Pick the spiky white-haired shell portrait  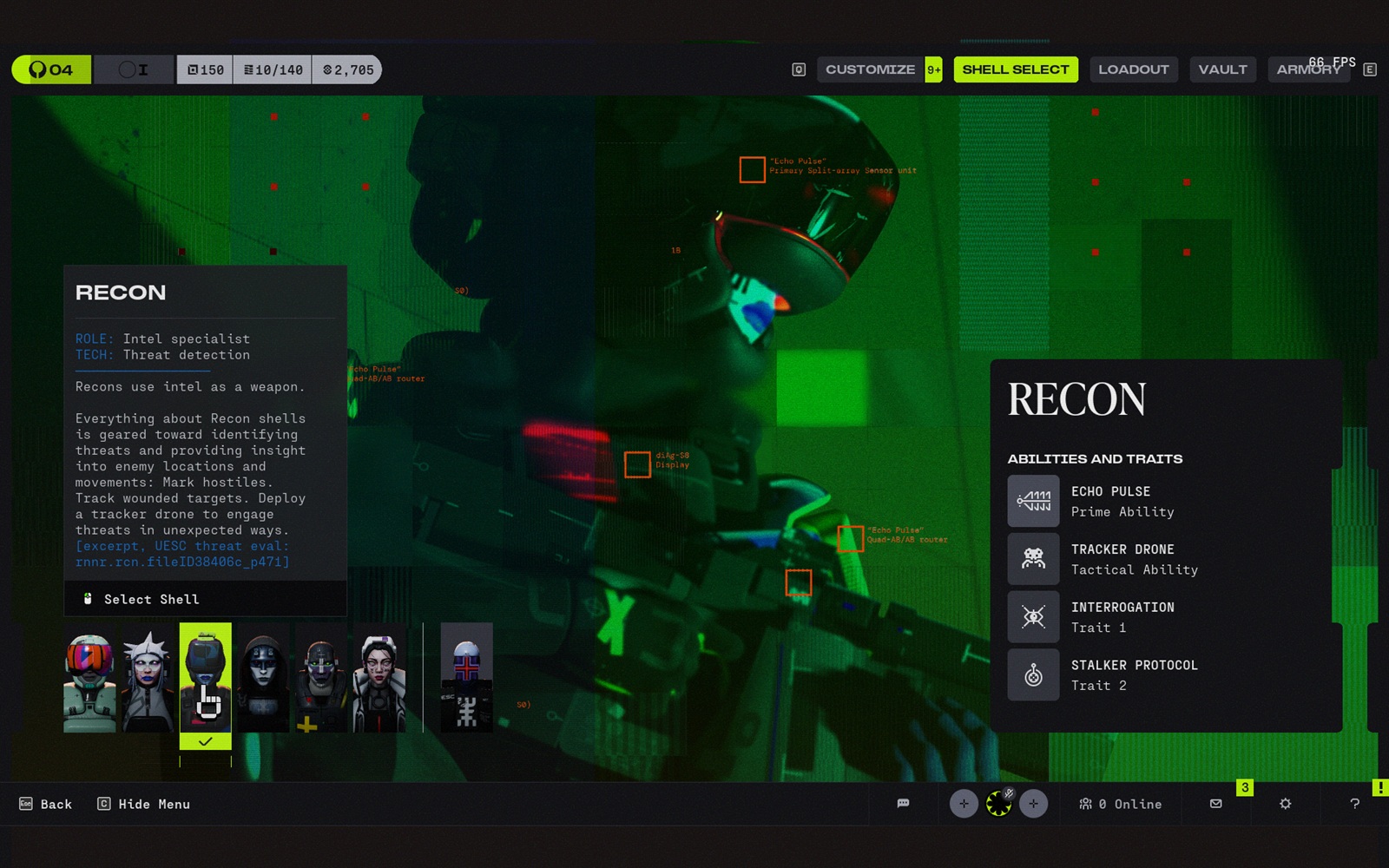click(148, 679)
